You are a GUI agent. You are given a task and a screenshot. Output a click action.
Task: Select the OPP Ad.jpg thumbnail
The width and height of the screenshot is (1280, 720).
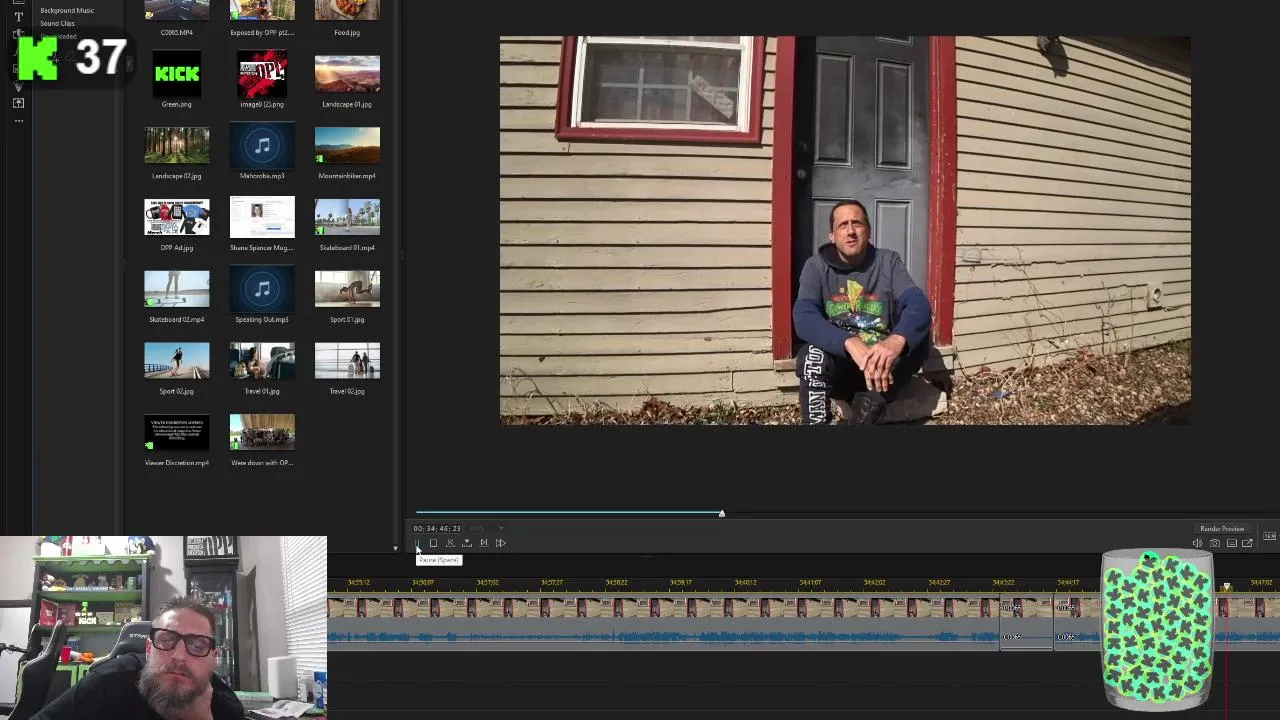pyautogui.click(x=177, y=217)
